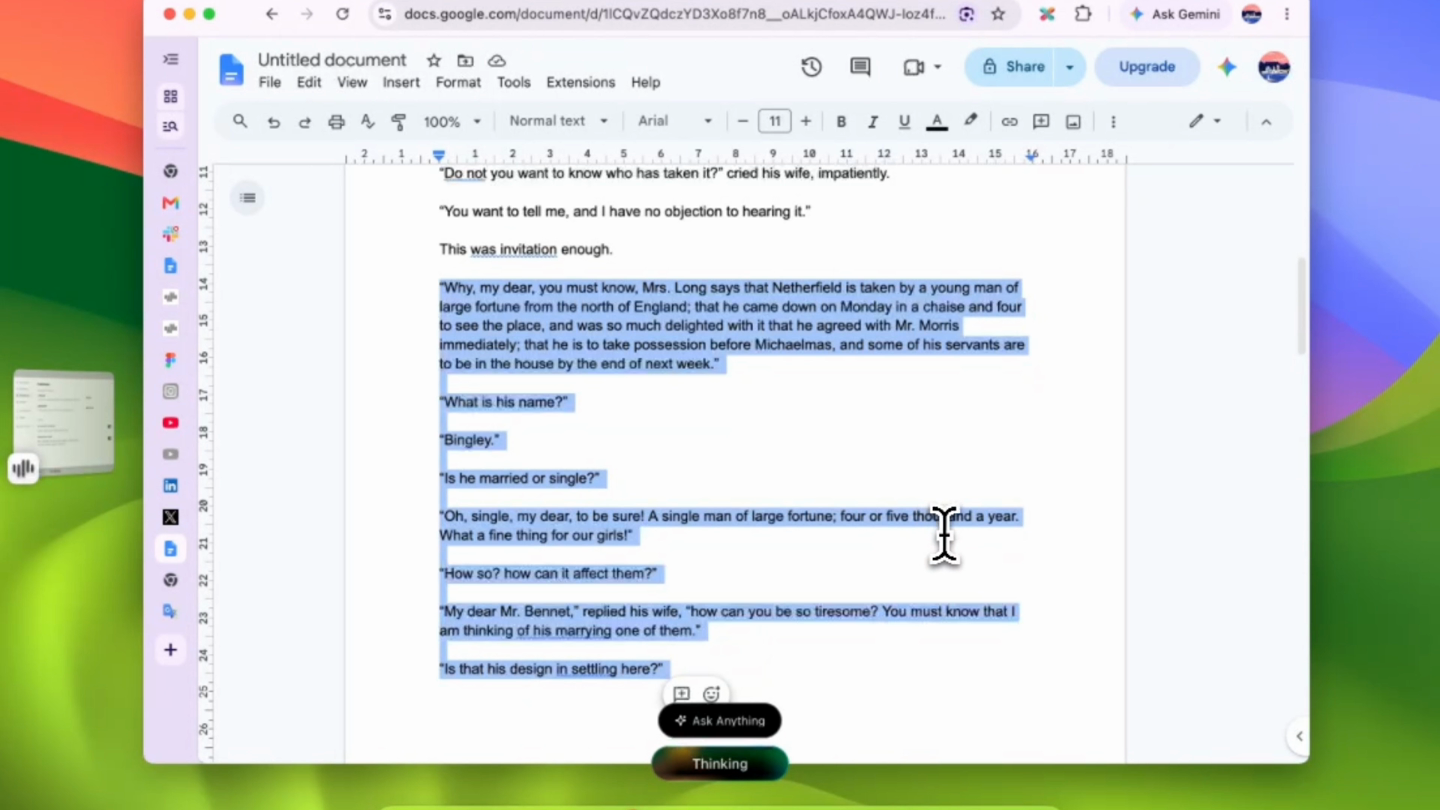The width and height of the screenshot is (1440, 810).
Task: Collapse the browser tab sidebar
Action: click(171, 60)
